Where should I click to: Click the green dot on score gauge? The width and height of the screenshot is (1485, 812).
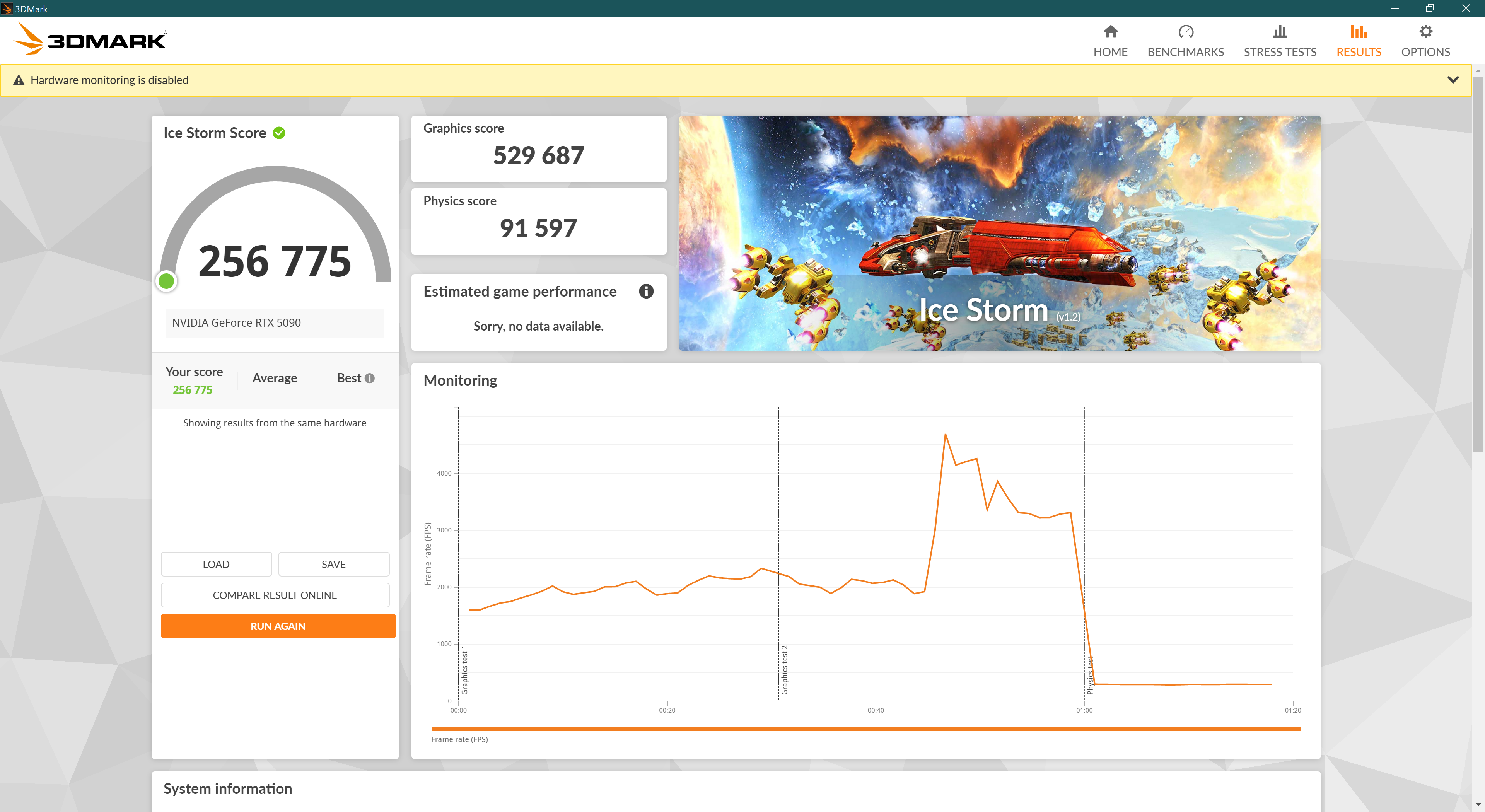coord(167,281)
